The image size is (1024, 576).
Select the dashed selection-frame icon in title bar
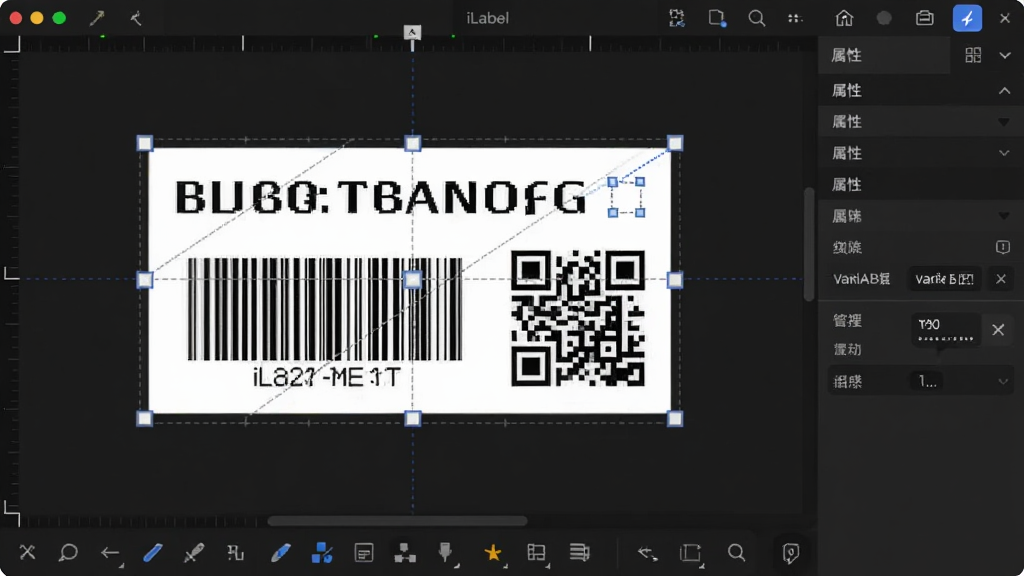pos(677,18)
